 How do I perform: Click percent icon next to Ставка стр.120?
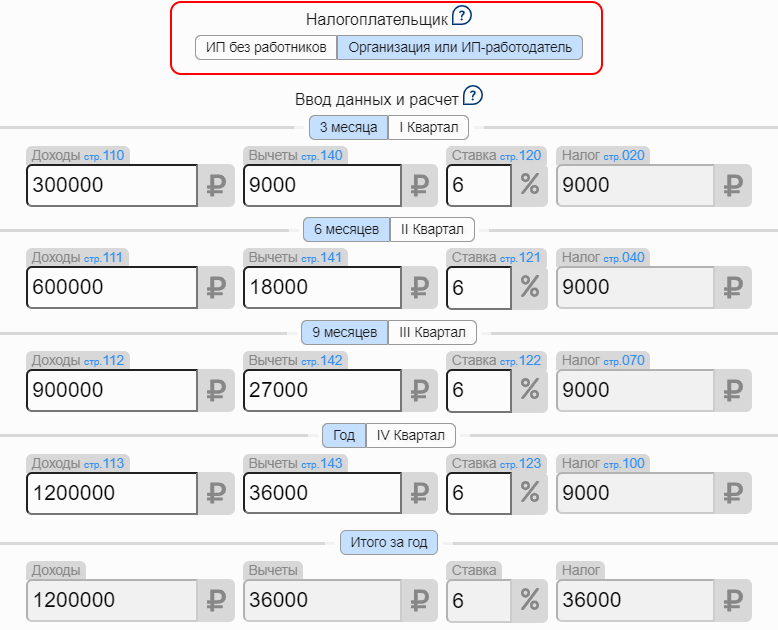click(530, 185)
